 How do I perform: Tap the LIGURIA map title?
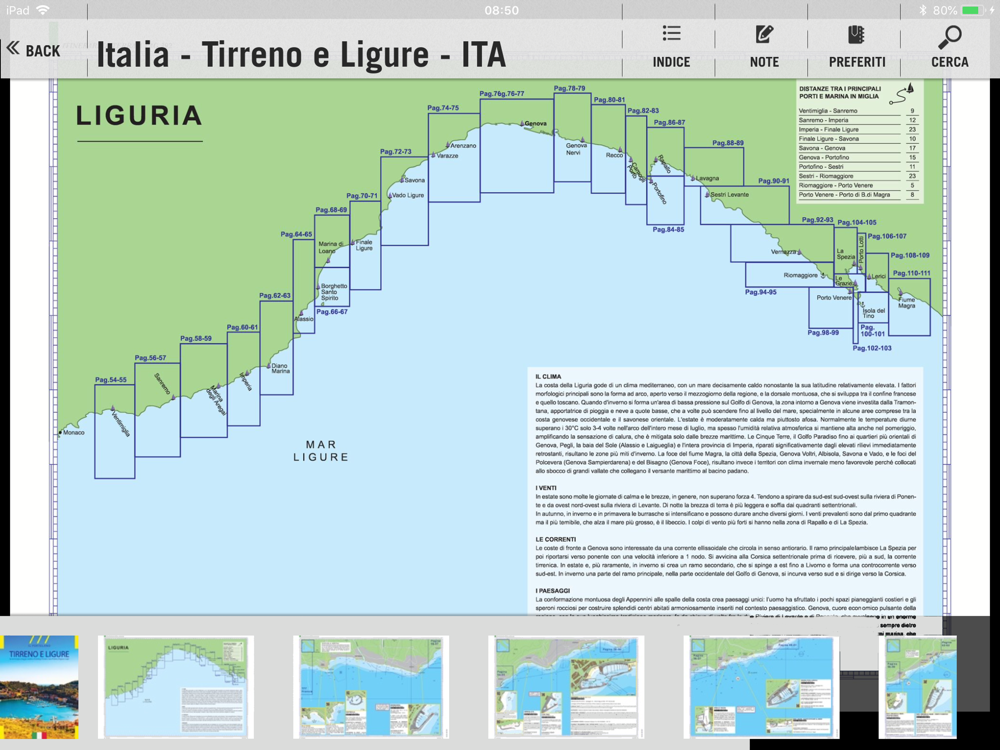pos(139,116)
